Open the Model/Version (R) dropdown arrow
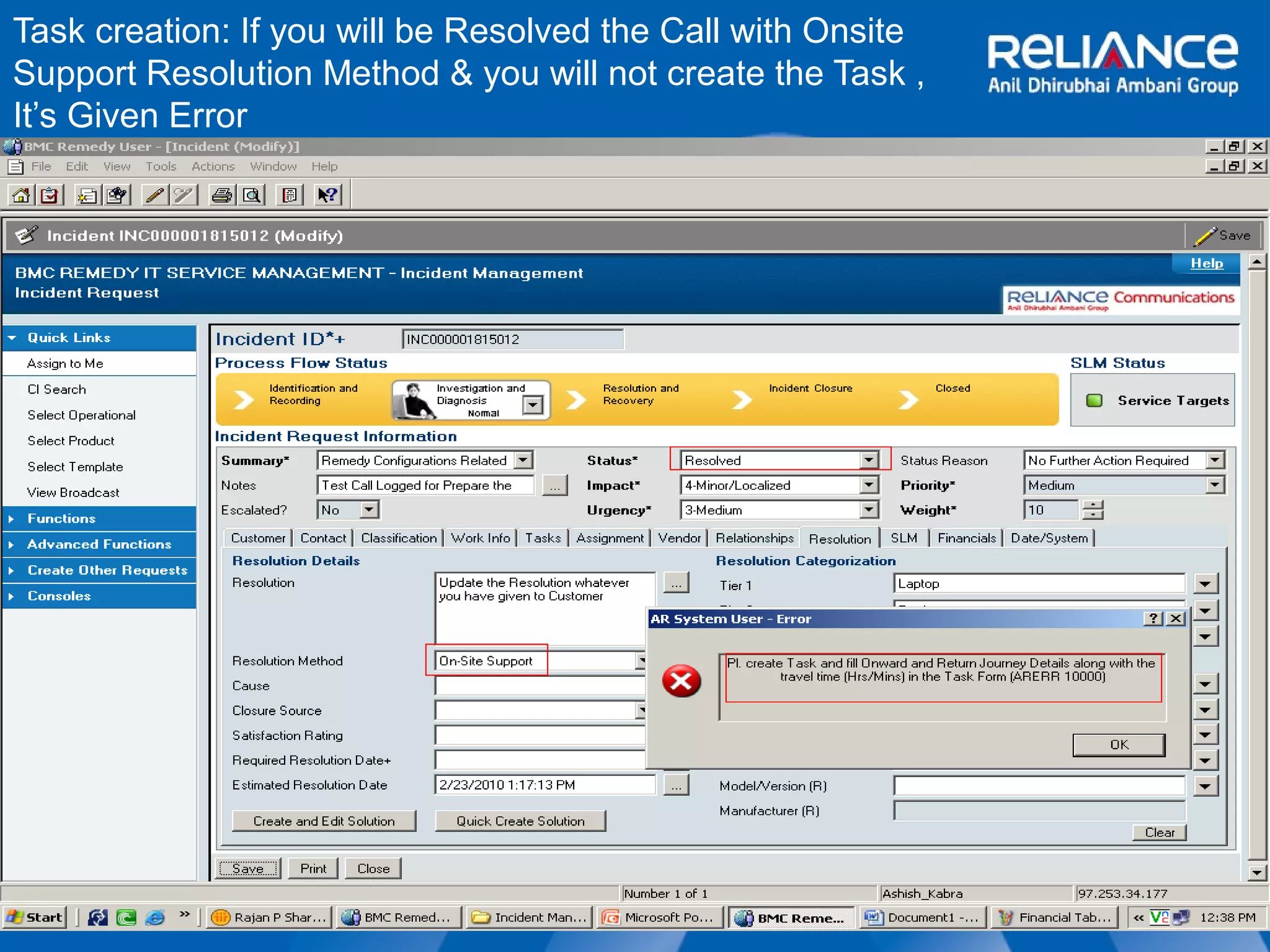The width and height of the screenshot is (1270, 952). coord(1205,787)
